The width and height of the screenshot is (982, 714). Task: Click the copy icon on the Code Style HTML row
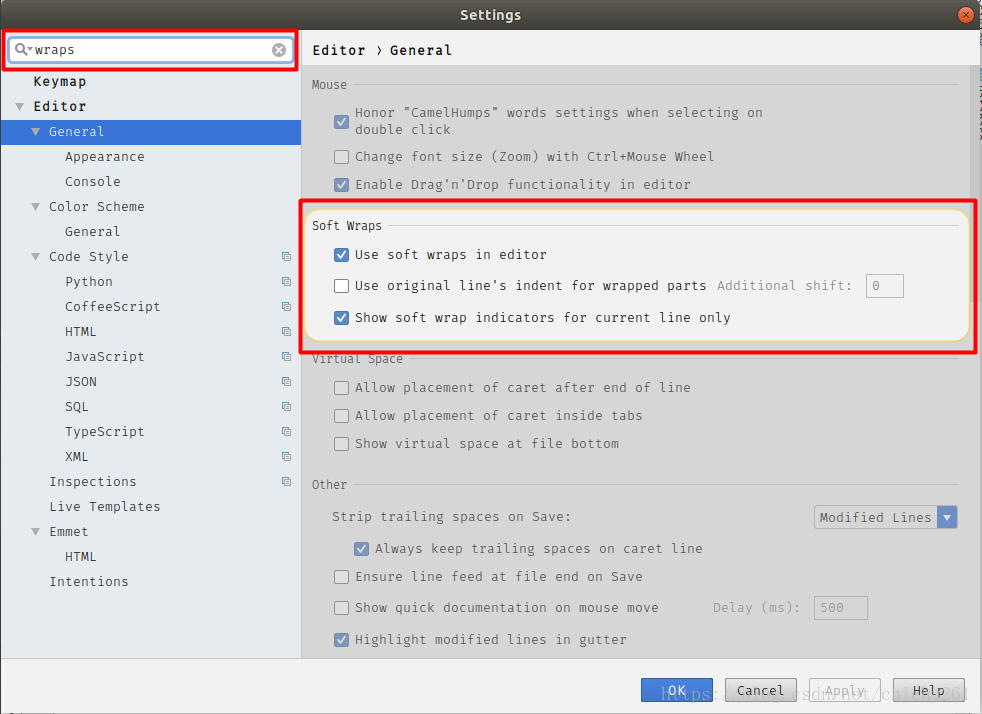(x=286, y=331)
